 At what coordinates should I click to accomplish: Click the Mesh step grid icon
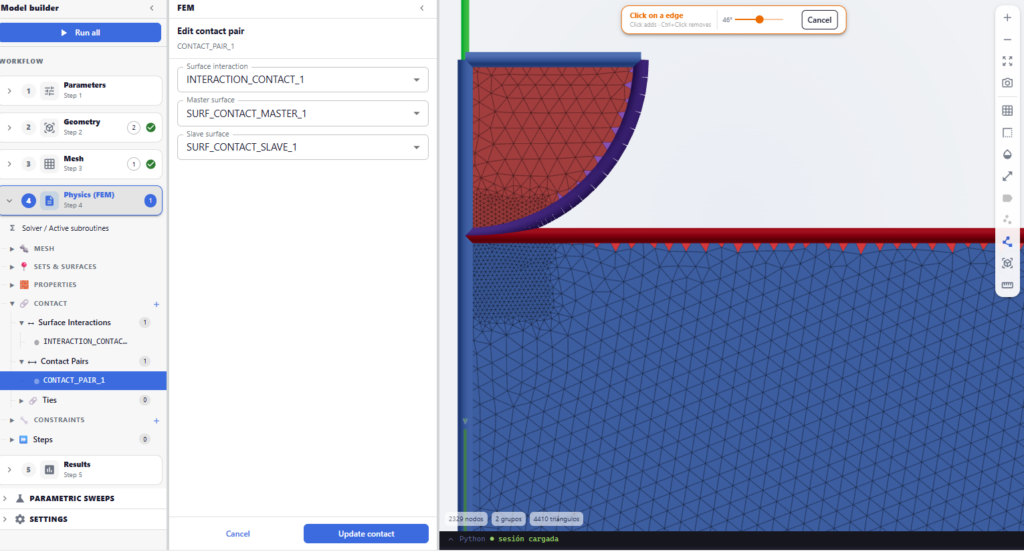(49, 164)
